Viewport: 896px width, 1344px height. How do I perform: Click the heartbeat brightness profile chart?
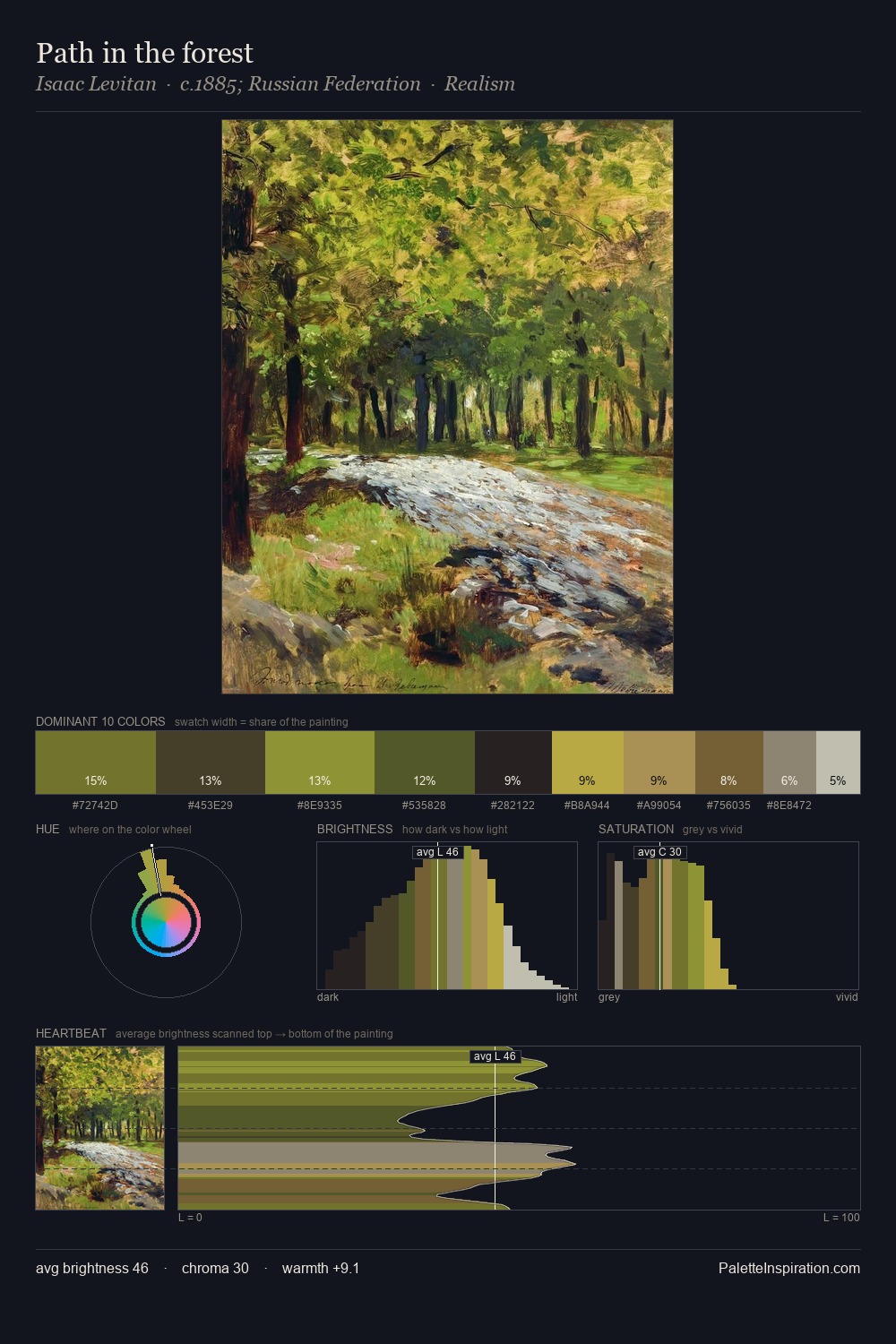(x=519, y=1128)
